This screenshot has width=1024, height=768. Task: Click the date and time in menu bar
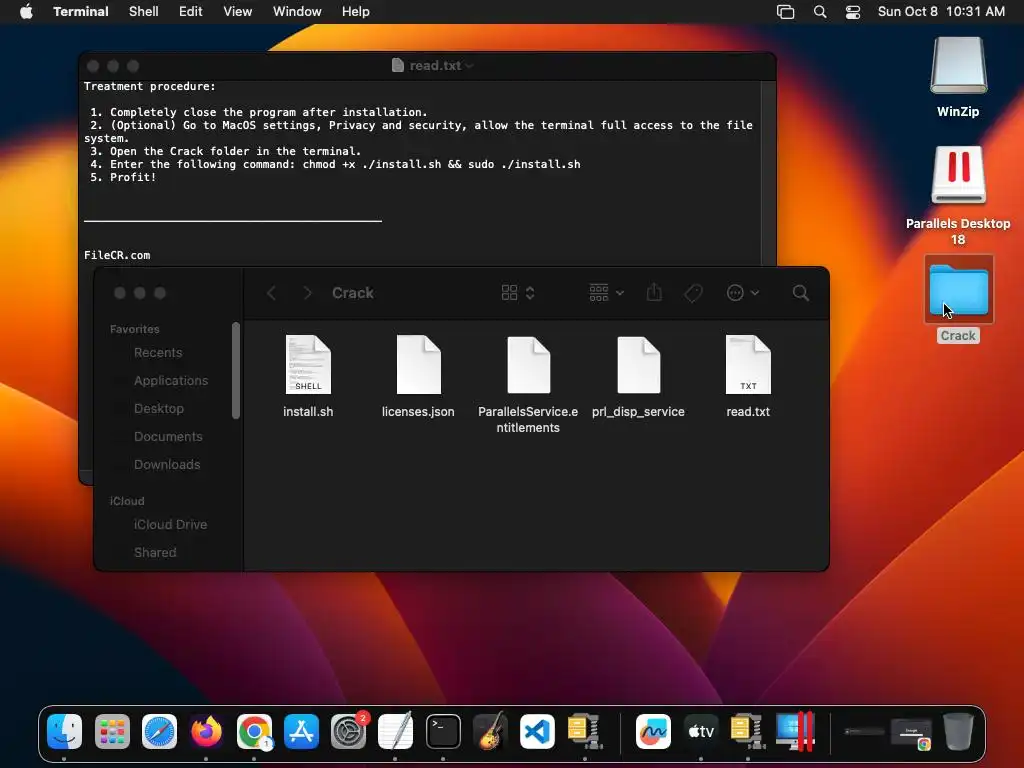click(x=941, y=12)
